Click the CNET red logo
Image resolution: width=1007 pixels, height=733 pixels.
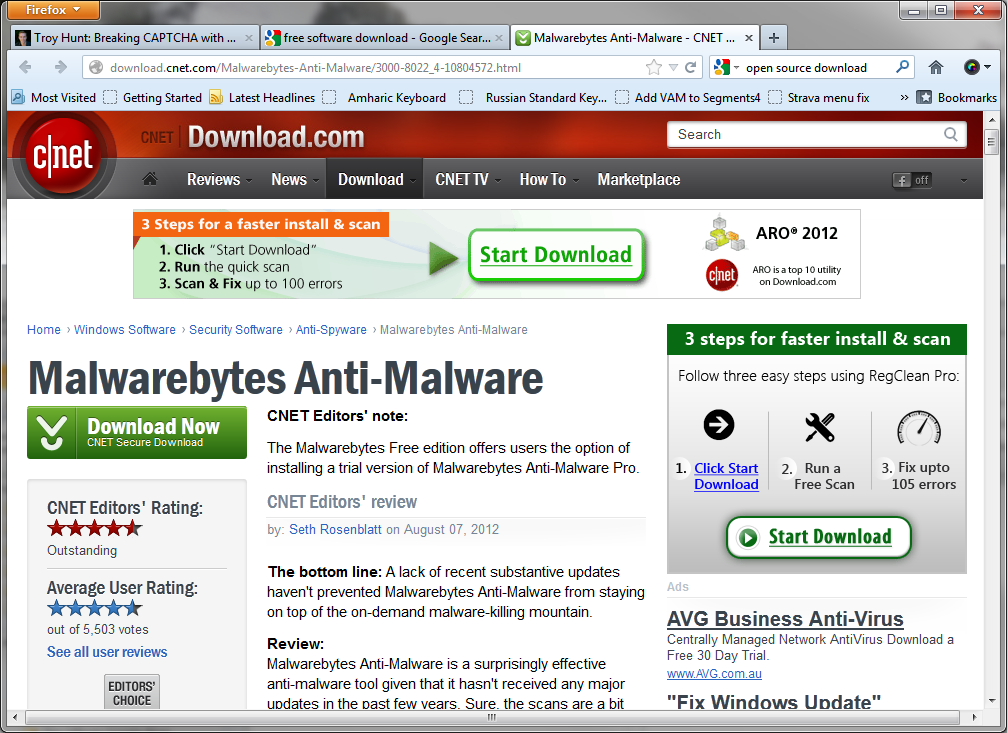click(x=64, y=155)
